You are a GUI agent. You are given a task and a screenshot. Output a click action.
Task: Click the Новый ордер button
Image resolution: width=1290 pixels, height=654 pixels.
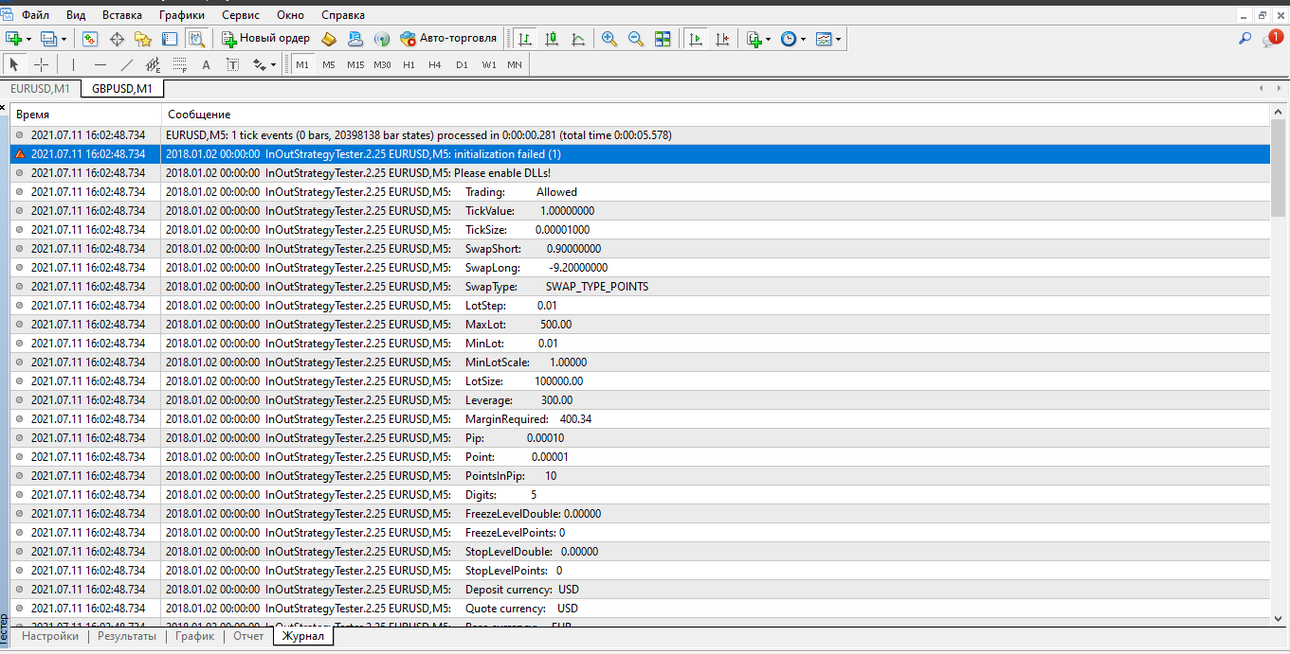pyautogui.click(x=265, y=38)
